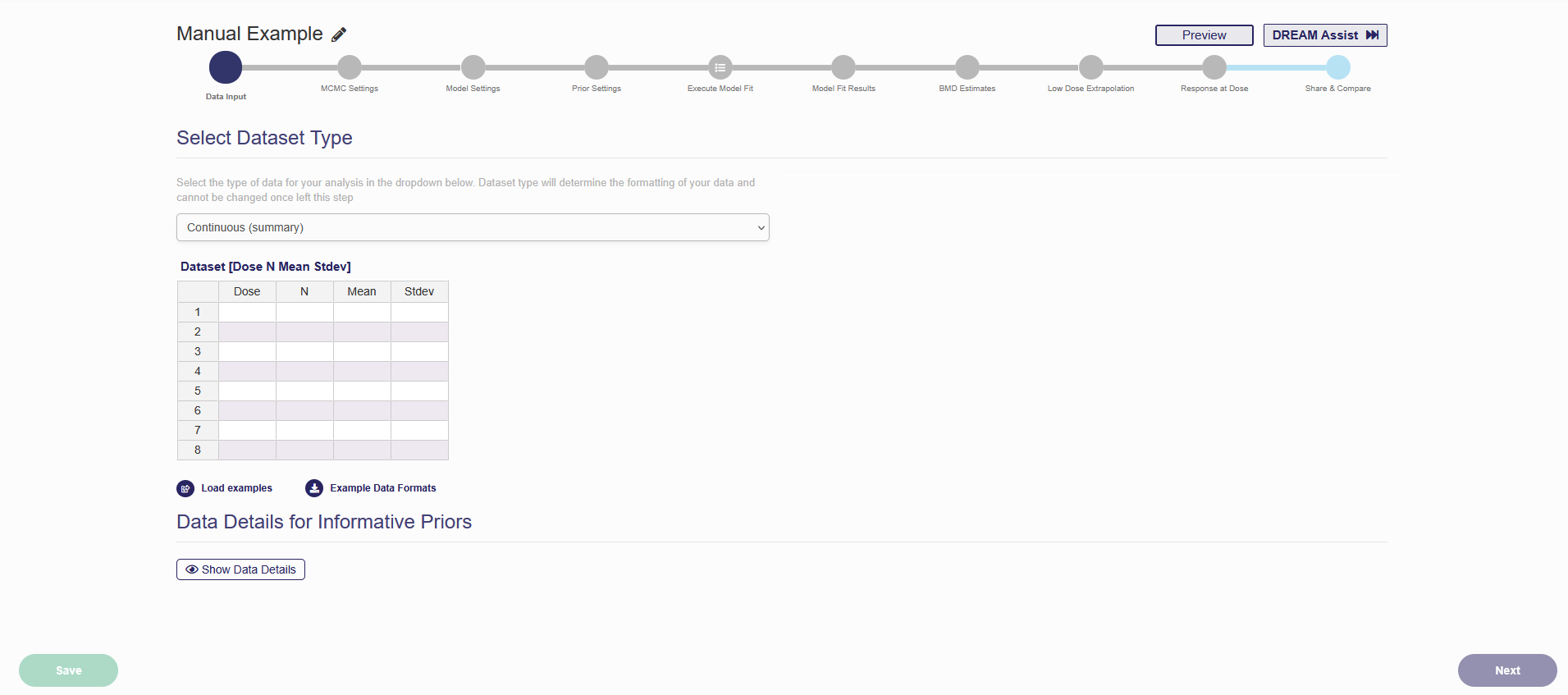The height and width of the screenshot is (695, 1568).
Task: Click the Preview button
Action: click(x=1204, y=34)
